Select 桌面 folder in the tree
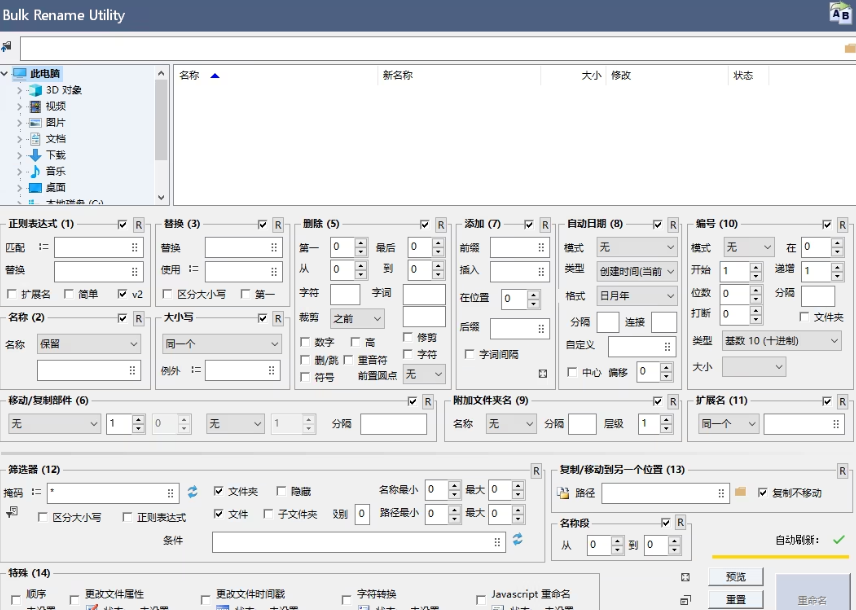 point(56,187)
